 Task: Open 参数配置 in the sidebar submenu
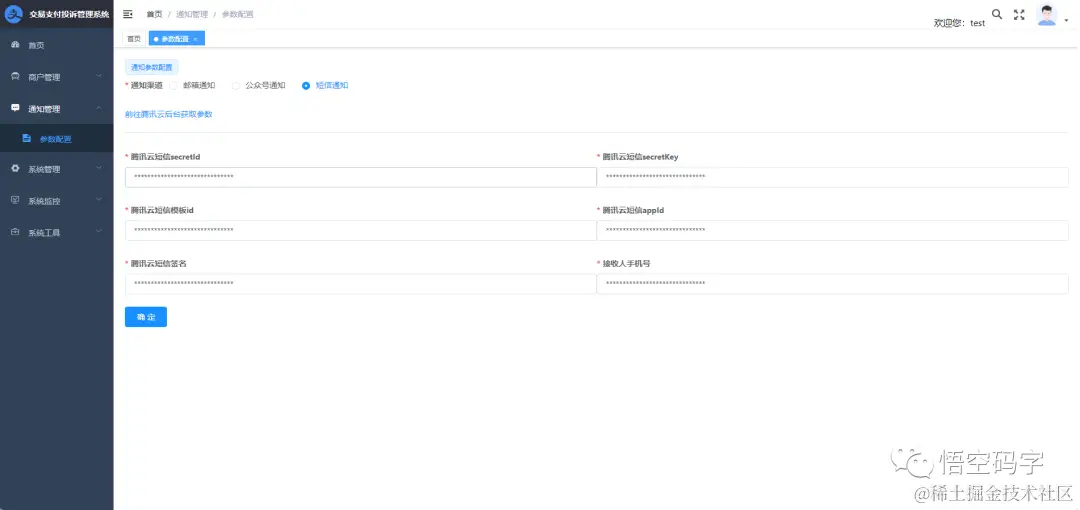click(x=56, y=139)
